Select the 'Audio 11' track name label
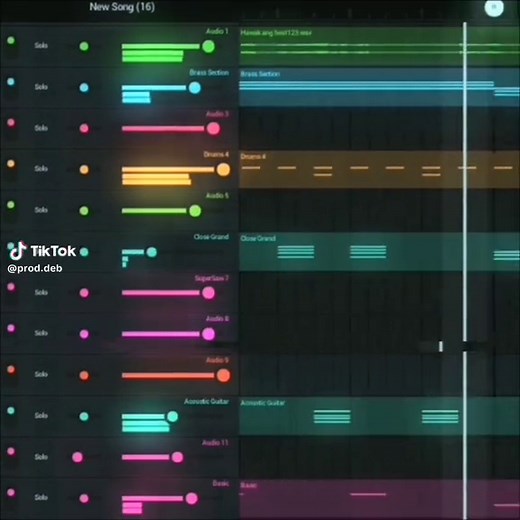The image size is (520, 520). pyautogui.click(x=215, y=443)
